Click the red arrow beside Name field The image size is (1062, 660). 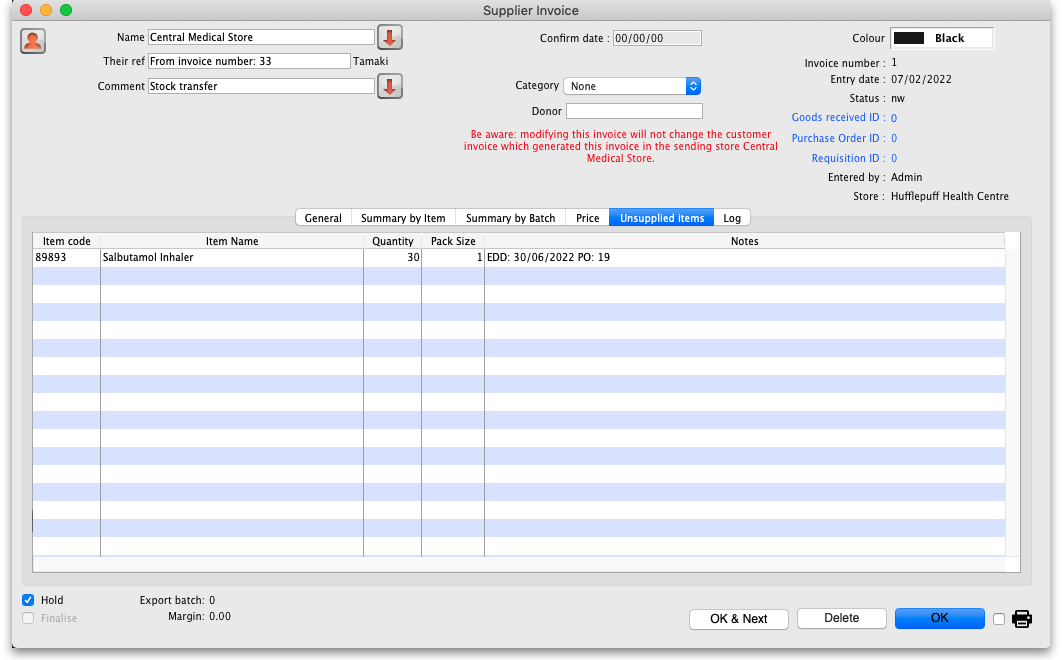point(389,38)
